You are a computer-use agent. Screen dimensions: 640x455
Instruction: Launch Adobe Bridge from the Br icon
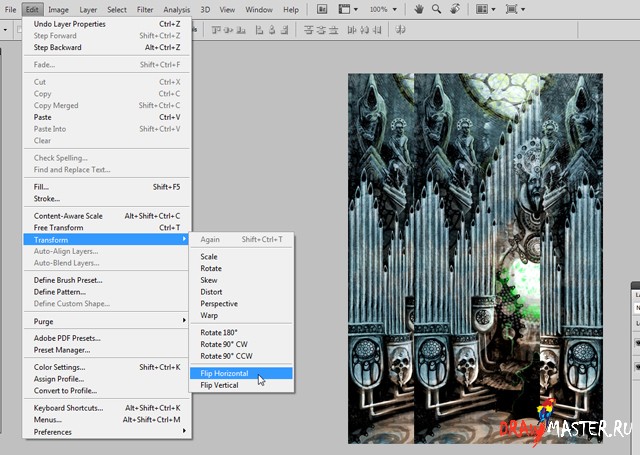coord(322,9)
